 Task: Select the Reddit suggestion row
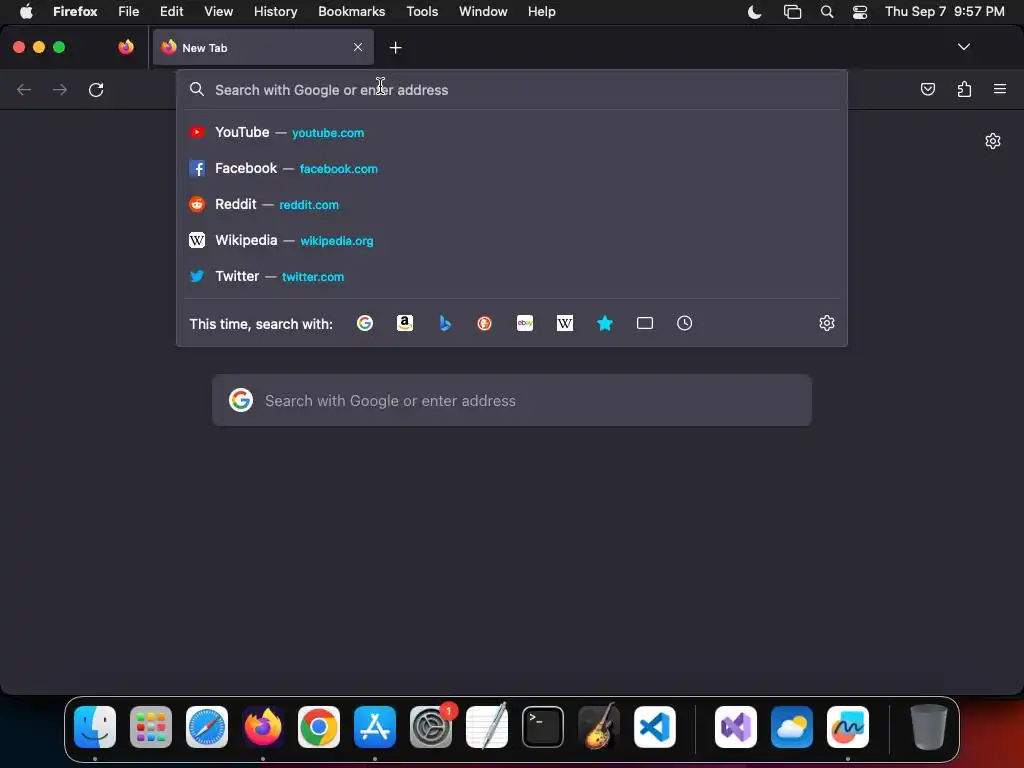[512, 204]
